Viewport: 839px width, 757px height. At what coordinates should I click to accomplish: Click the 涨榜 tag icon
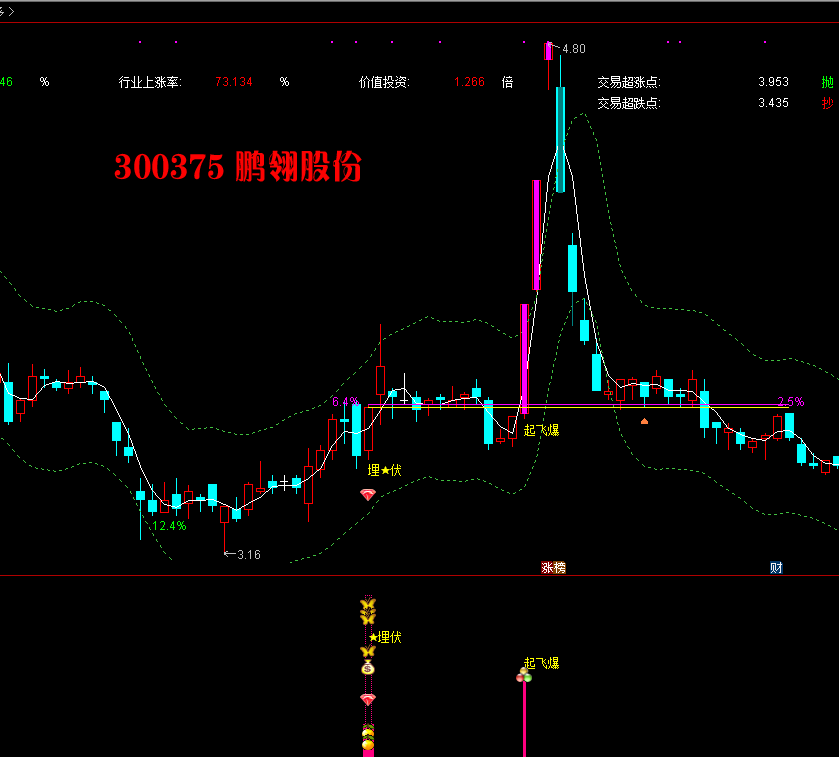[553, 567]
